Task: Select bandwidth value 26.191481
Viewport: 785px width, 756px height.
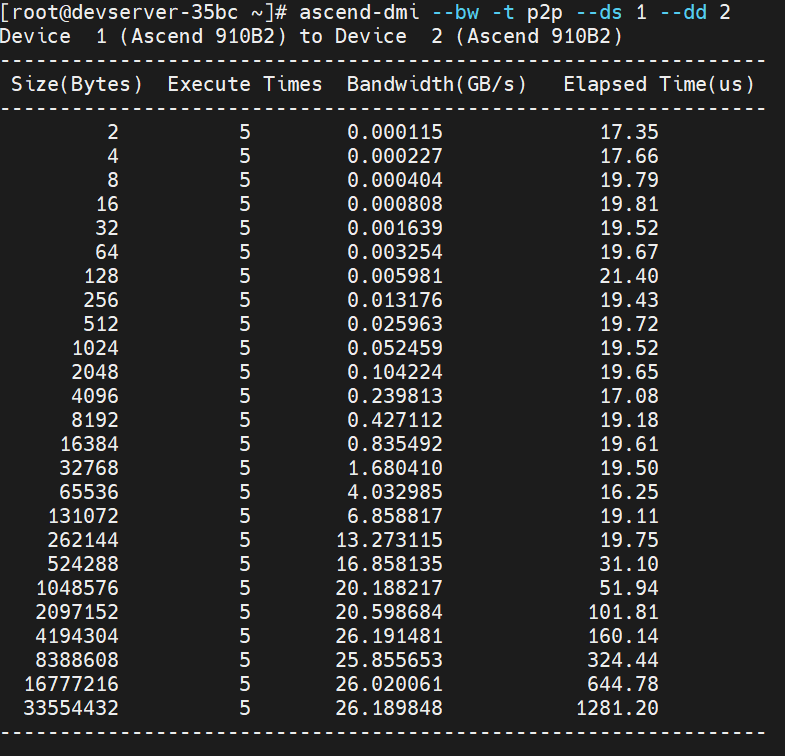Action: click(389, 636)
